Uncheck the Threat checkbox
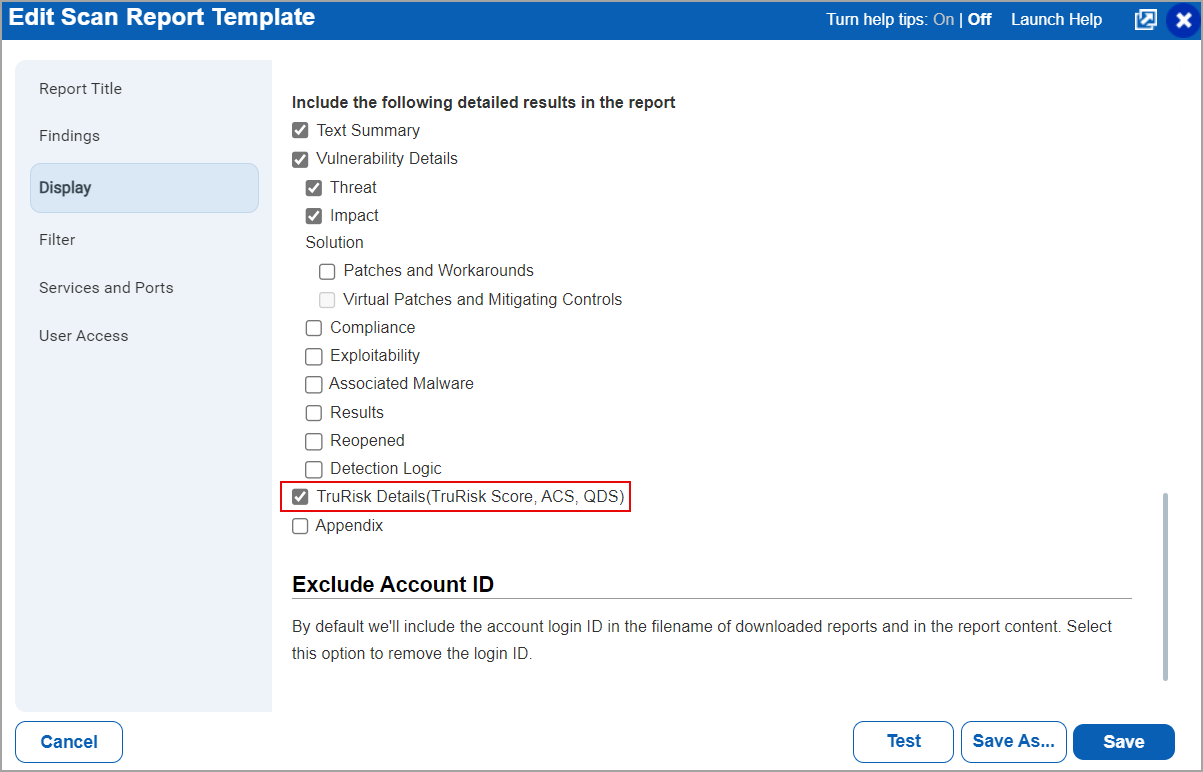Viewport: 1203px width, 772px height. point(313,187)
